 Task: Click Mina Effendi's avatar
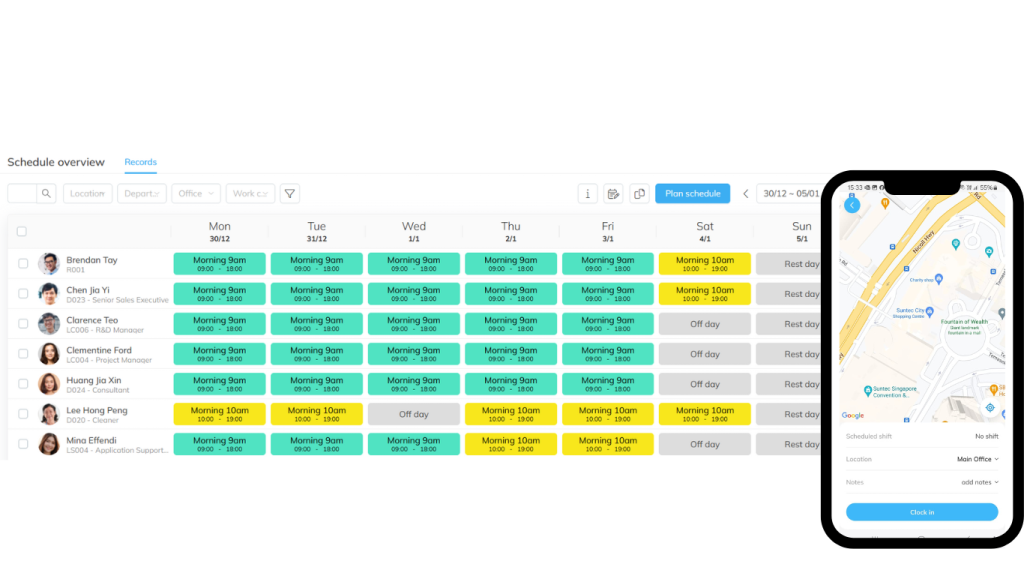coord(49,444)
